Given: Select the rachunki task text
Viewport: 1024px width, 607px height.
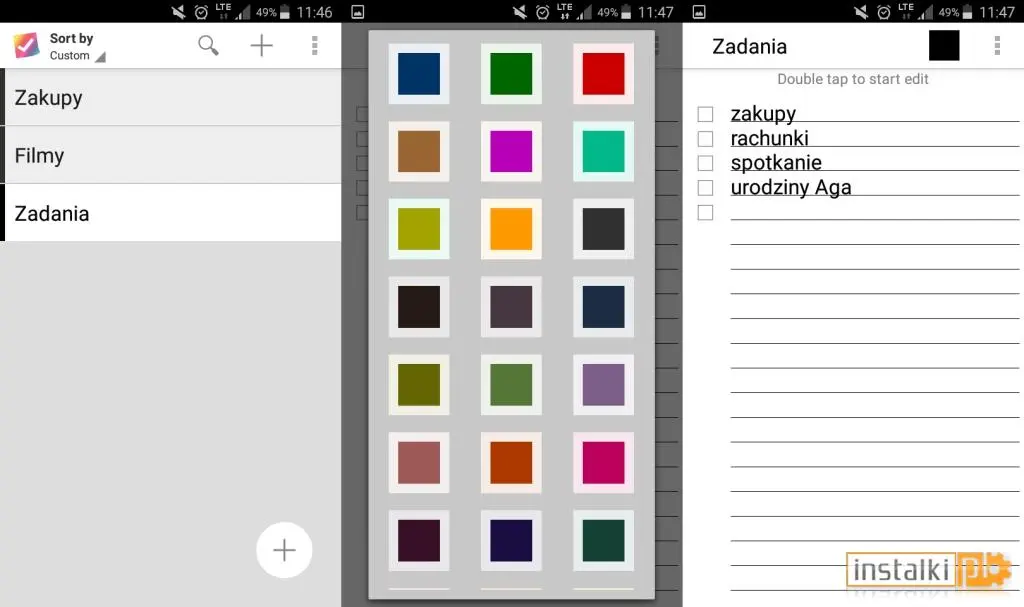Looking at the screenshot, I should (x=769, y=138).
